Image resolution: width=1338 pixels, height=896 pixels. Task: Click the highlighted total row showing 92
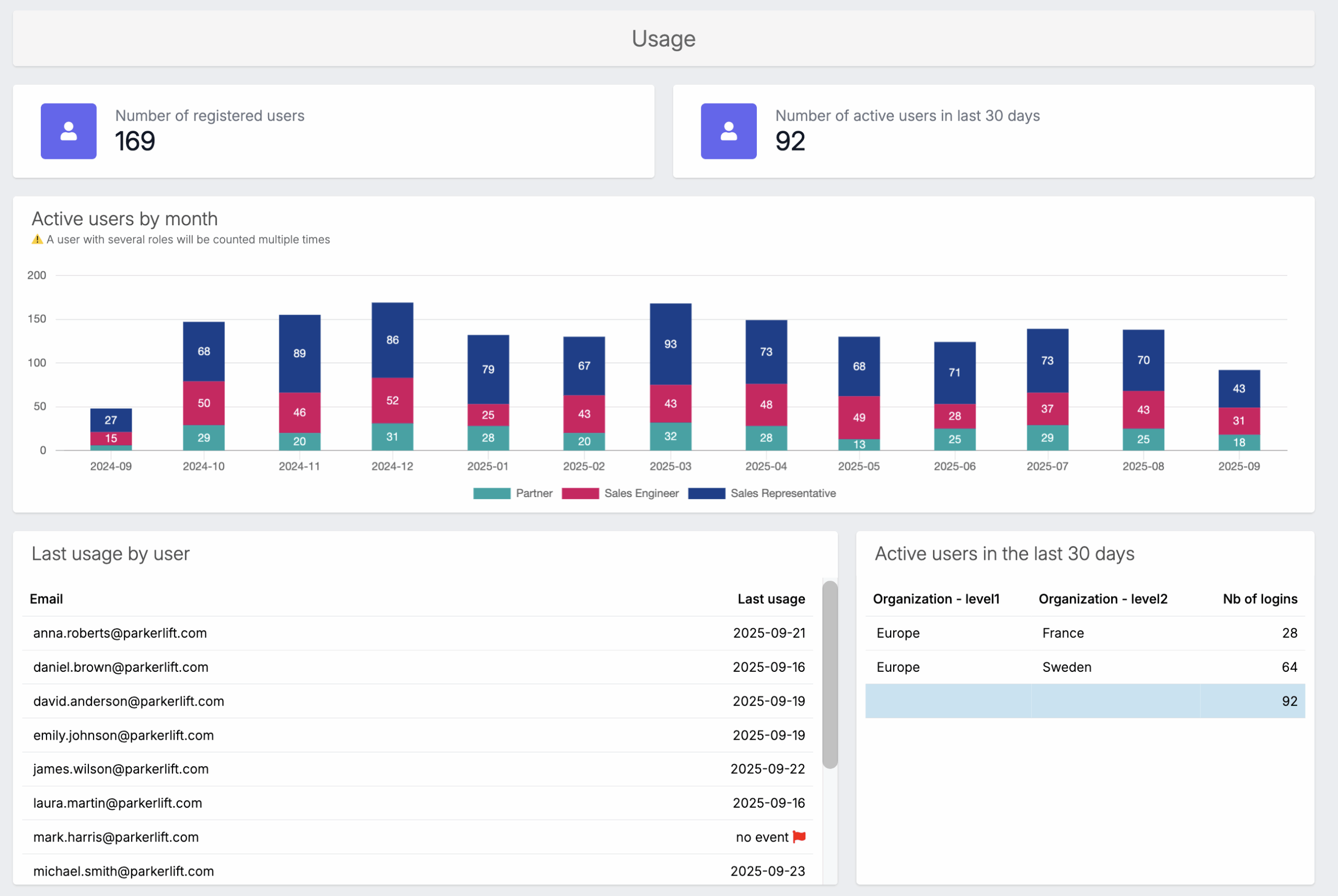pos(1085,701)
